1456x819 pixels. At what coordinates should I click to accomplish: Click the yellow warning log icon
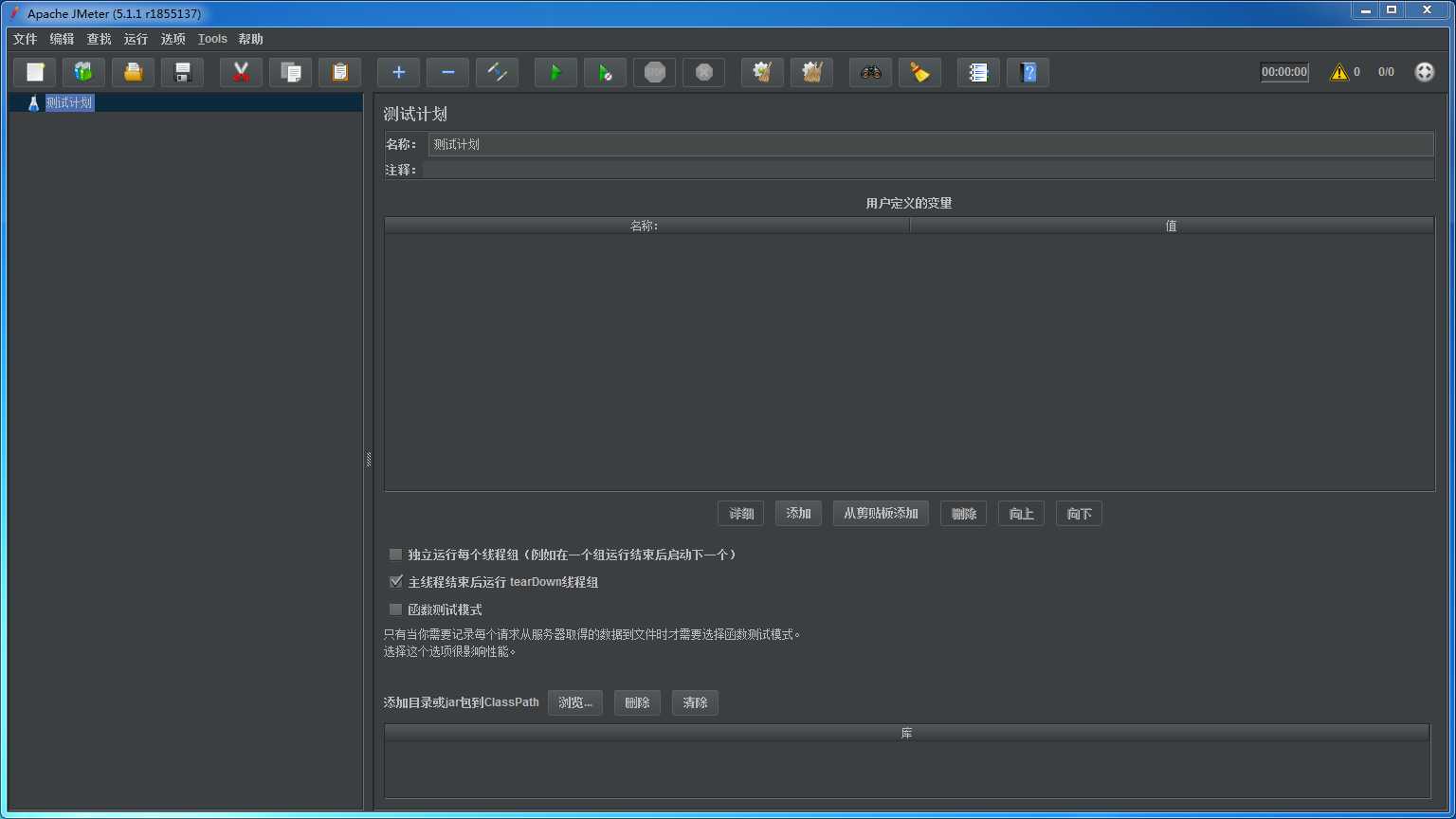(x=1338, y=72)
